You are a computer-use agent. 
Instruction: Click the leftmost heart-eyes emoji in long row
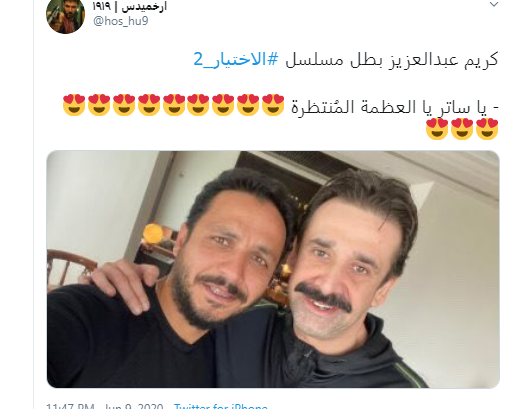point(74,105)
